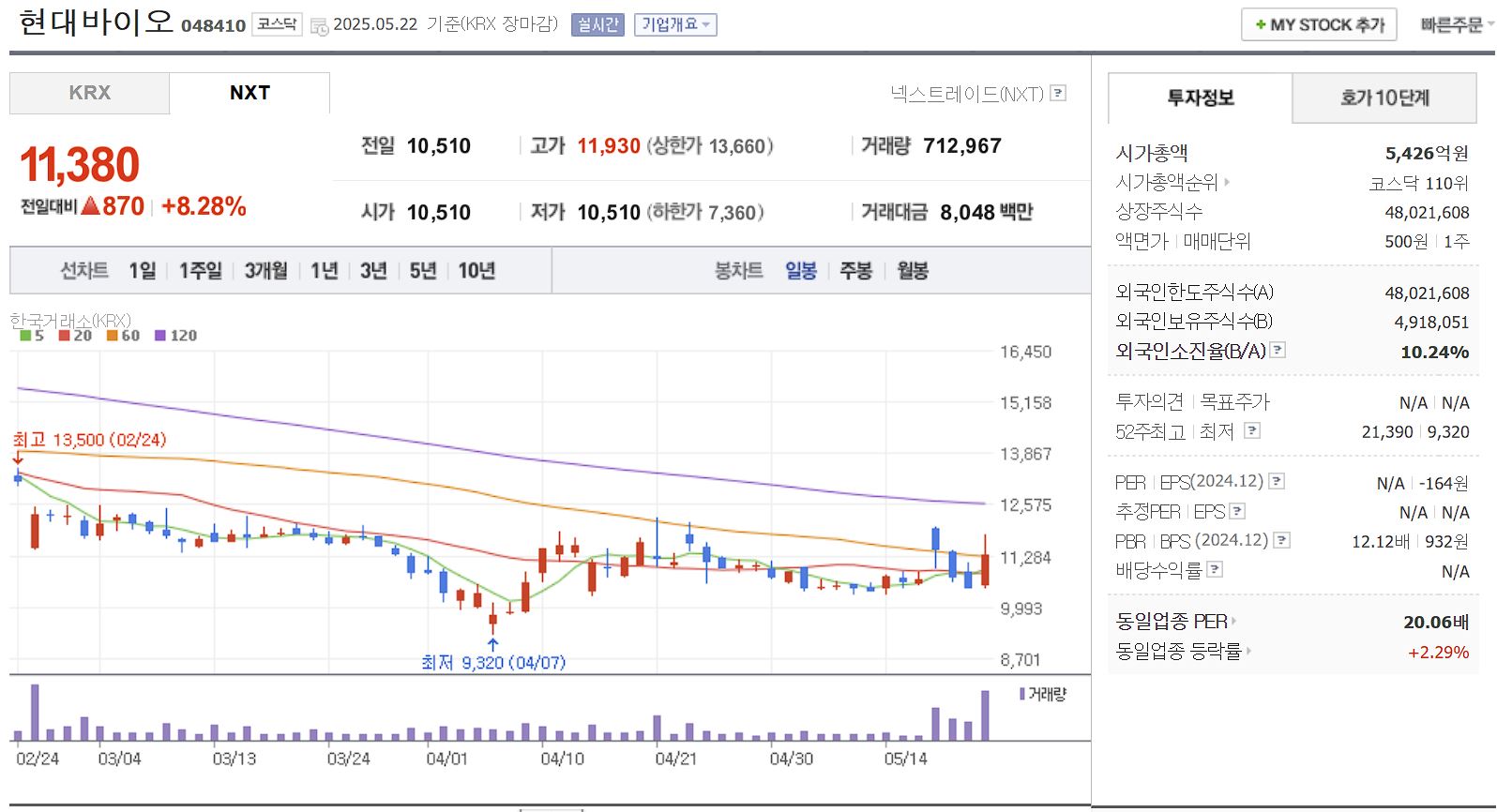Select the 1주일 line chart period
The image size is (1497, 812).
(201, 271)
